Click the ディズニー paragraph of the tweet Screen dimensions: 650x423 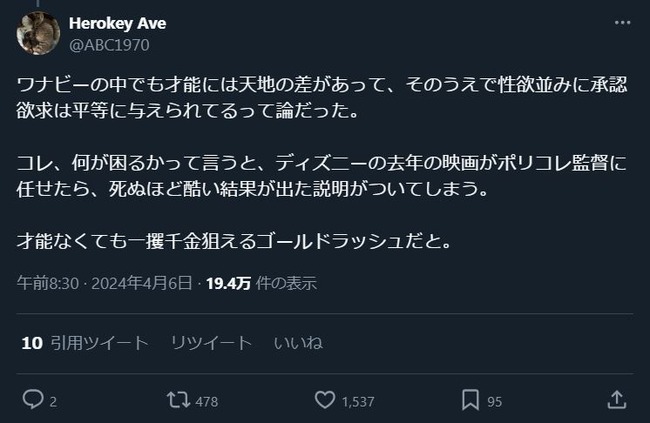pyautogui.click(x=322, y=176)
